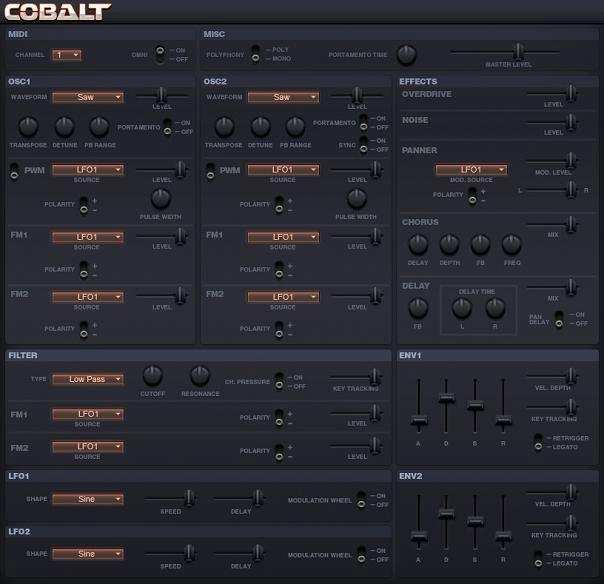
Task: Open the OSC1 Waveform dropdown
Action: 87,97
